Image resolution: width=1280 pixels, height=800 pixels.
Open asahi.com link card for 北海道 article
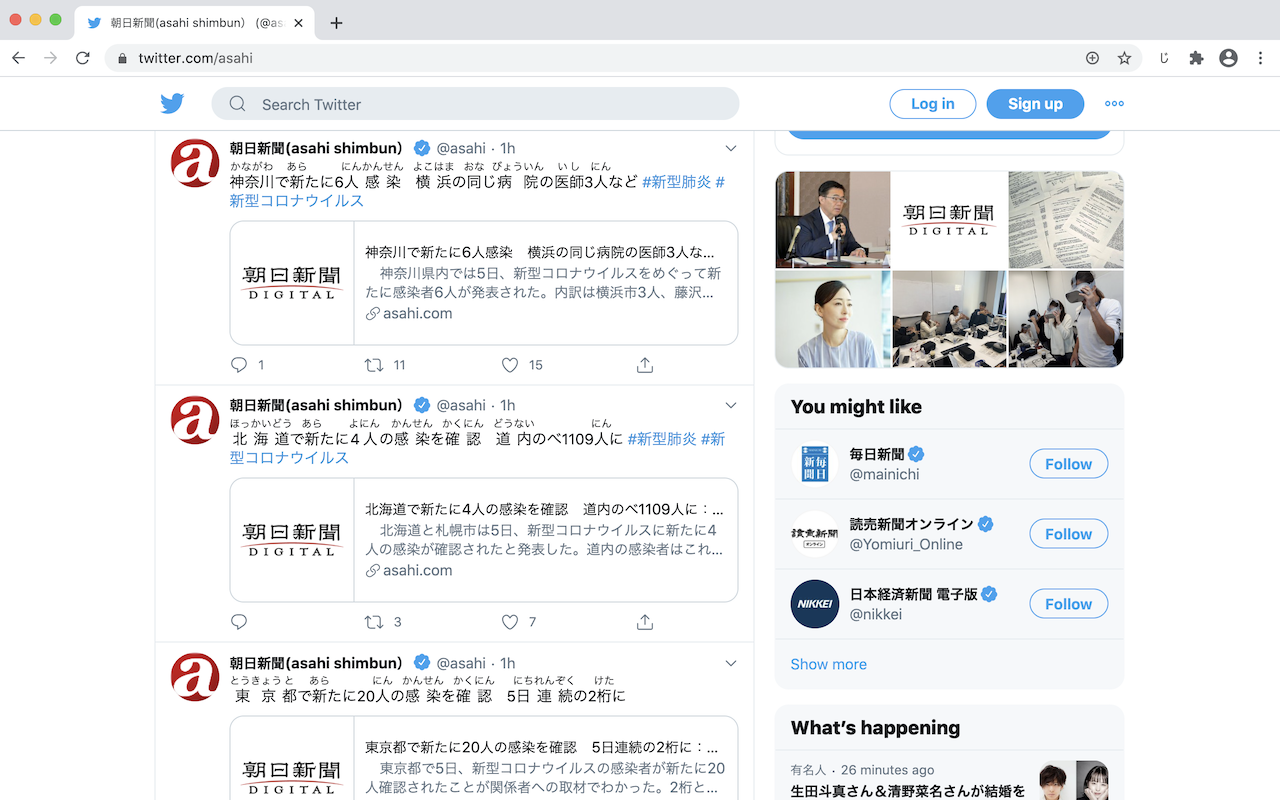(x=484, y=540)
